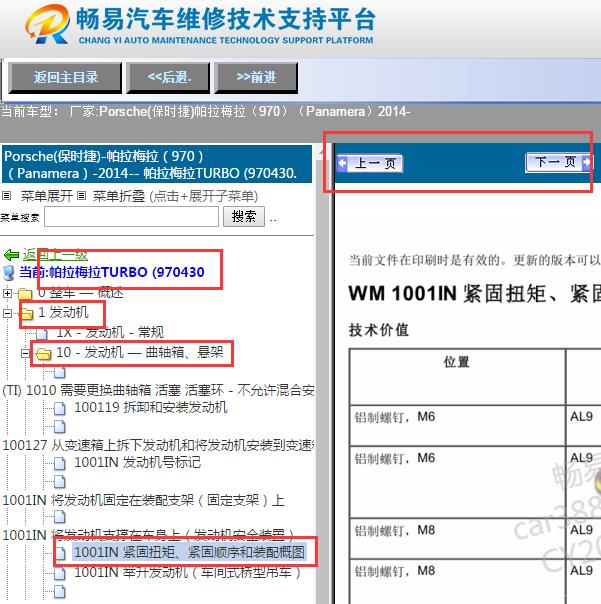Click the green back arrow icon

tap(11, 255)
